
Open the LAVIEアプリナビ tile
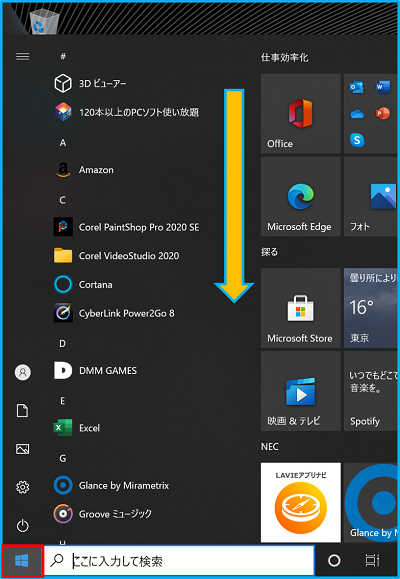click(x=301, y=503)
